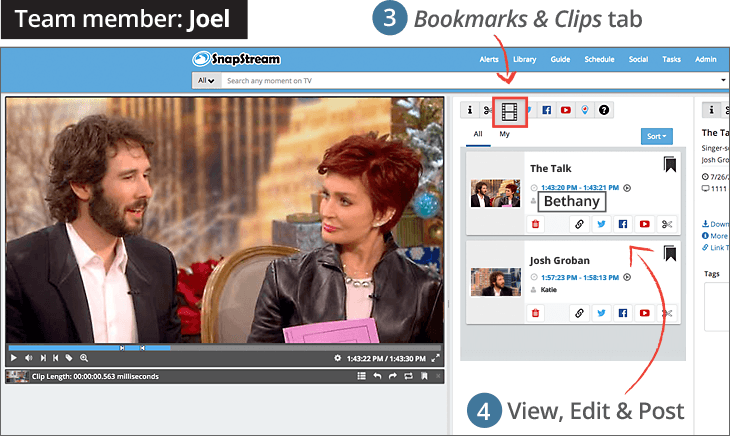
Task: Switch to the My clips tab
Action: [504, 134]
